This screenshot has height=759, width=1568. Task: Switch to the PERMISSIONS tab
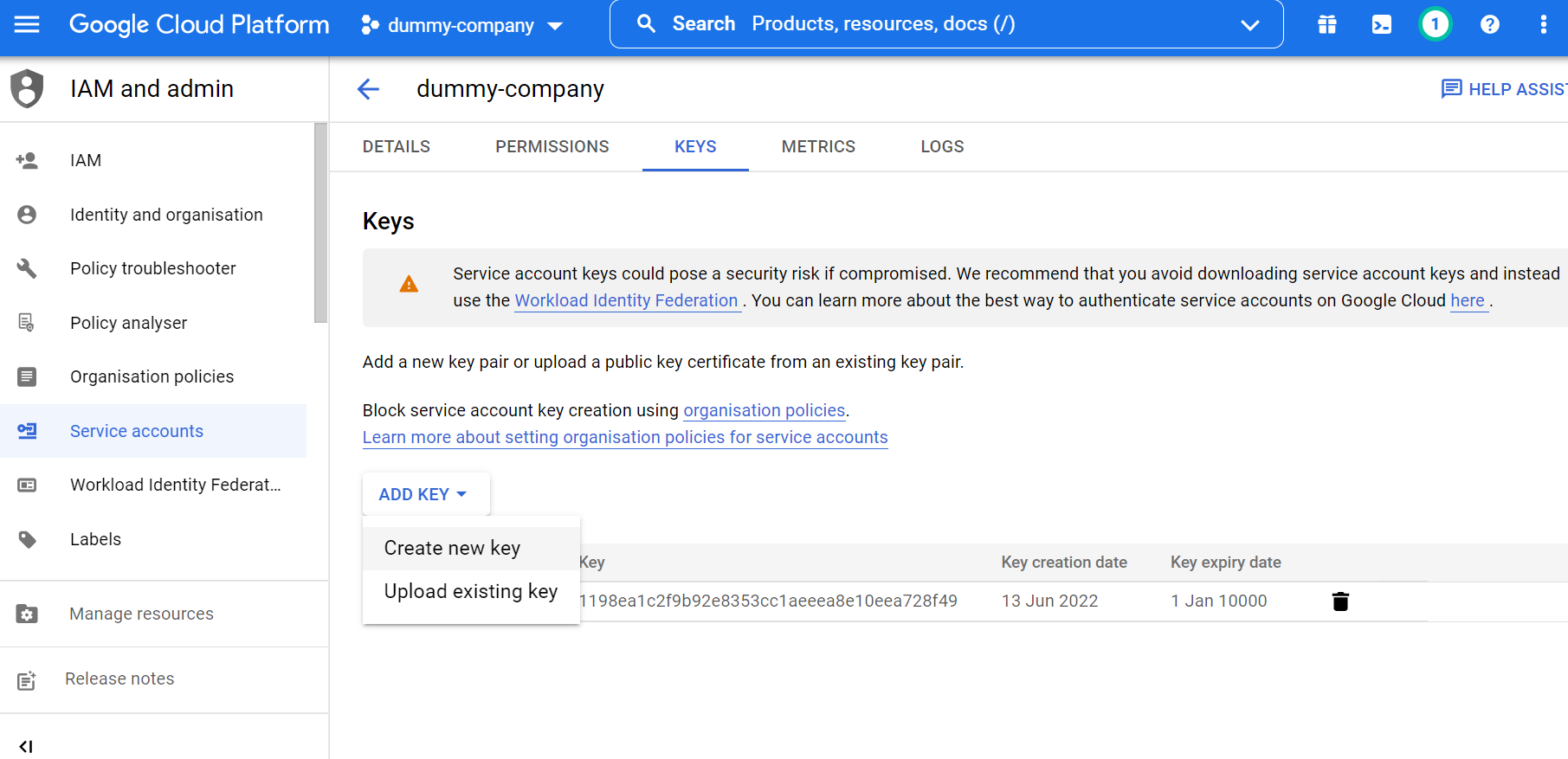(x=552, y=146)
